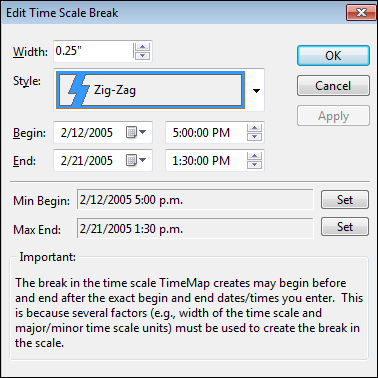Click the Begin date field 2/12/2005
Viewport: 378px width, 378px height.
(x=87, y=133)
